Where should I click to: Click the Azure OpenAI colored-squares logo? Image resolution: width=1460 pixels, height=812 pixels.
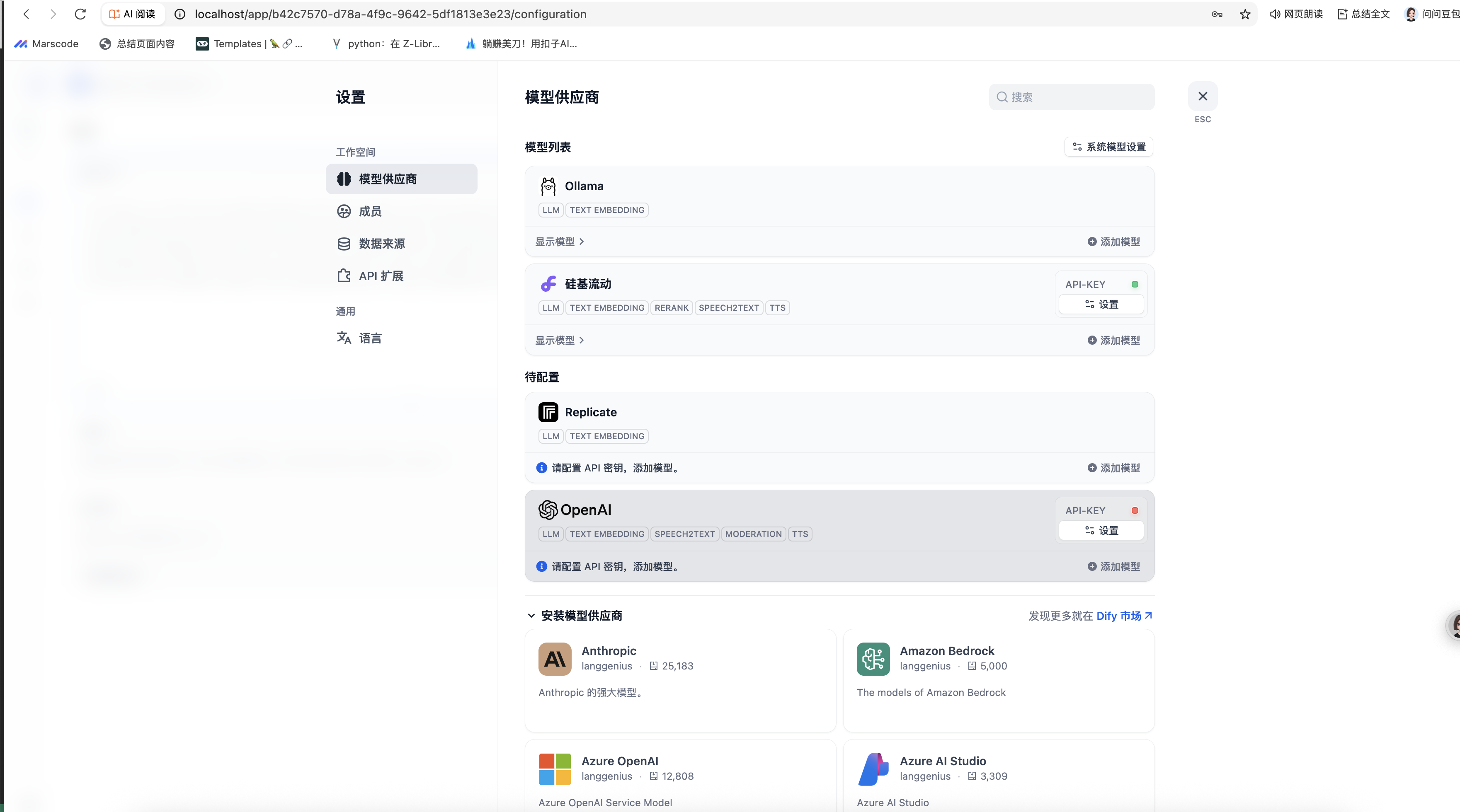coord(554,769)
